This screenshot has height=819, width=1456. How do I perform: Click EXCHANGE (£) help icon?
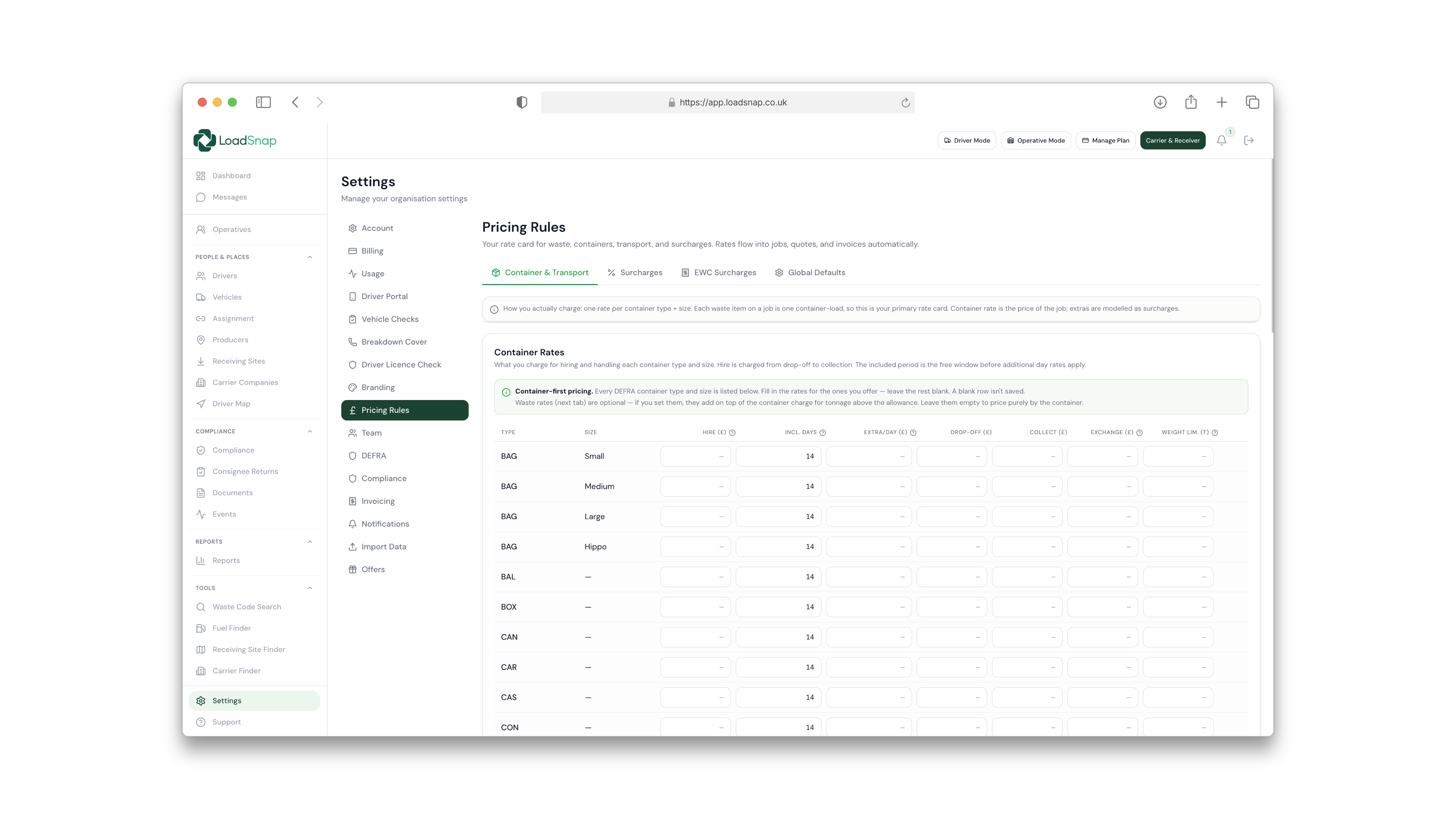pyautogui.click(x=1139, y=432)
